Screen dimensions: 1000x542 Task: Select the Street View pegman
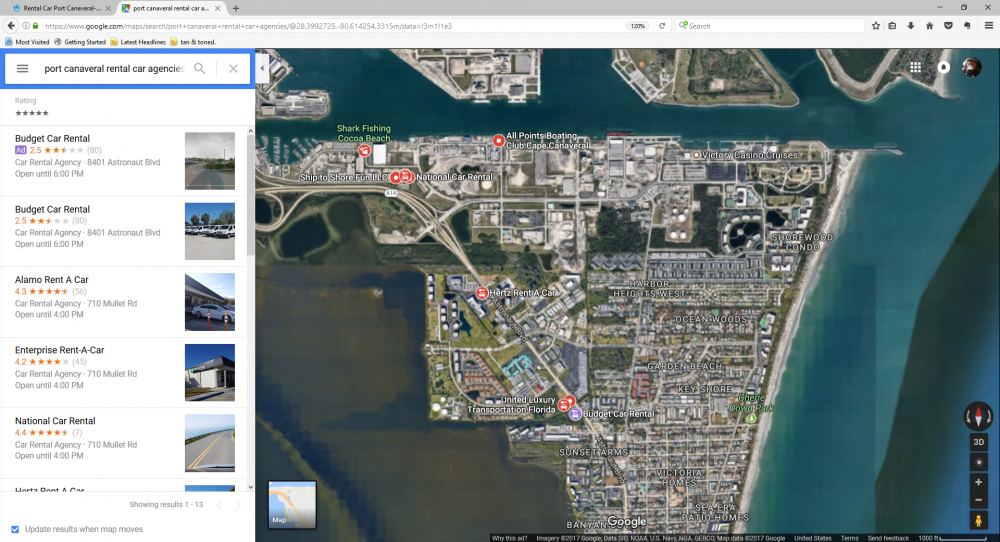click(x=978, y=521)
